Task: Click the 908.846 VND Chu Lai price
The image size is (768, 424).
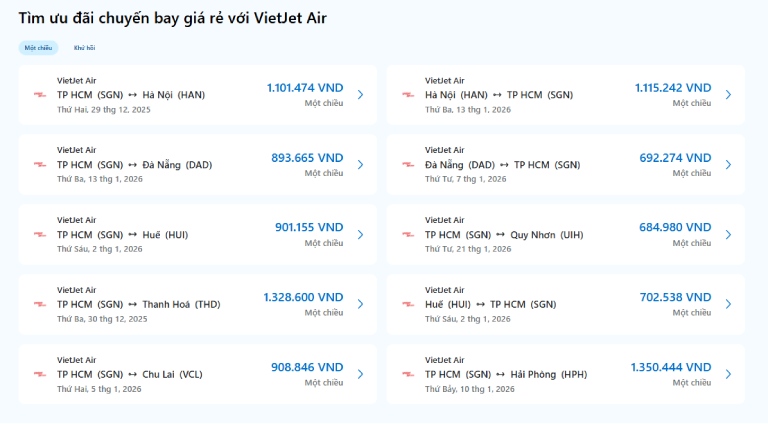Action: click(307, 368)
